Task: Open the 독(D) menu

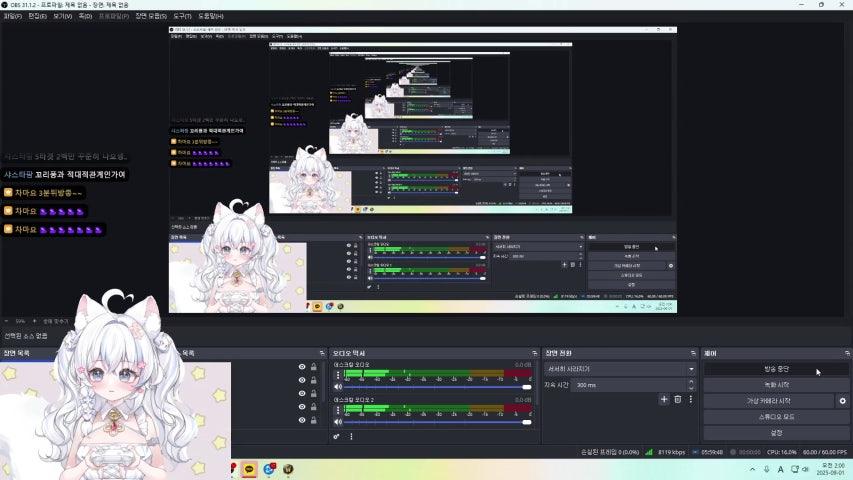Action: [85, 16]
